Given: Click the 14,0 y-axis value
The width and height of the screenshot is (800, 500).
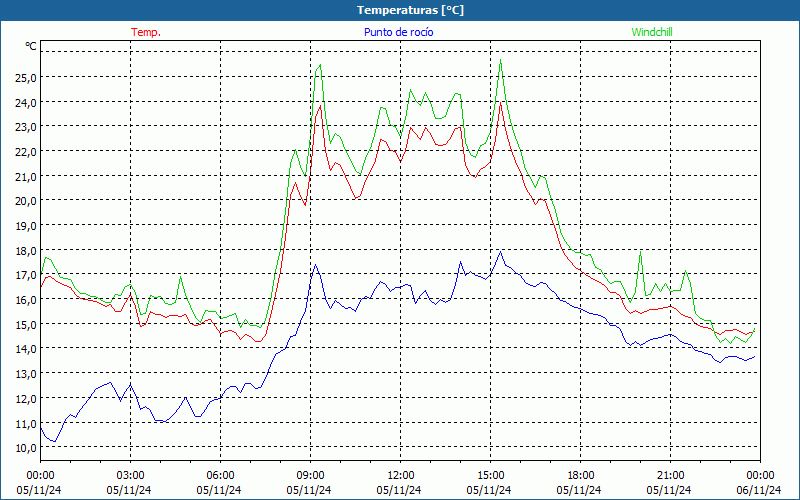Looking at the screenshot, I should click(26, 348).
